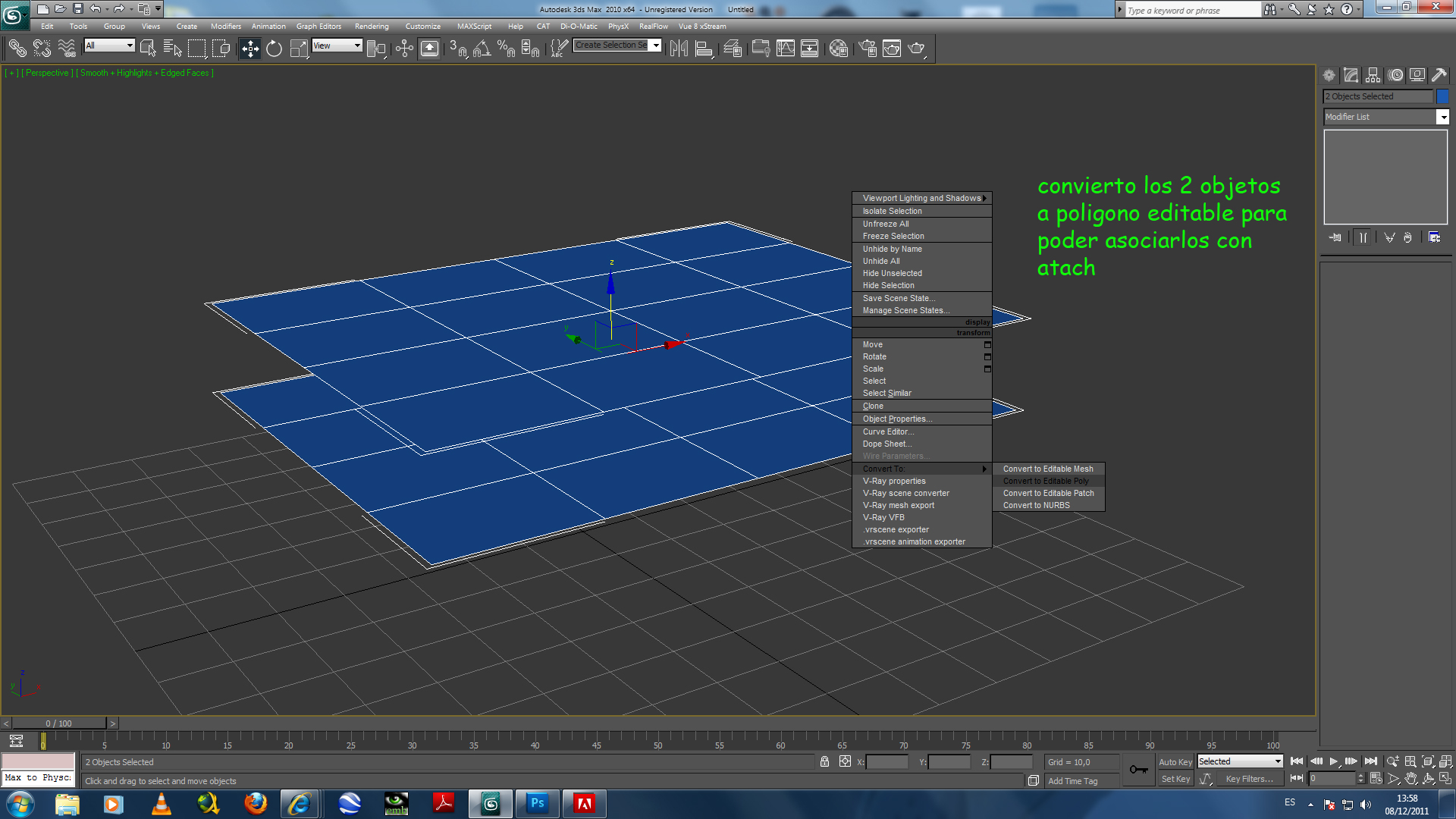Click the Quick Render teapot icon
The height and width of the screenshot is (819, 1456).
coord(916,49)
